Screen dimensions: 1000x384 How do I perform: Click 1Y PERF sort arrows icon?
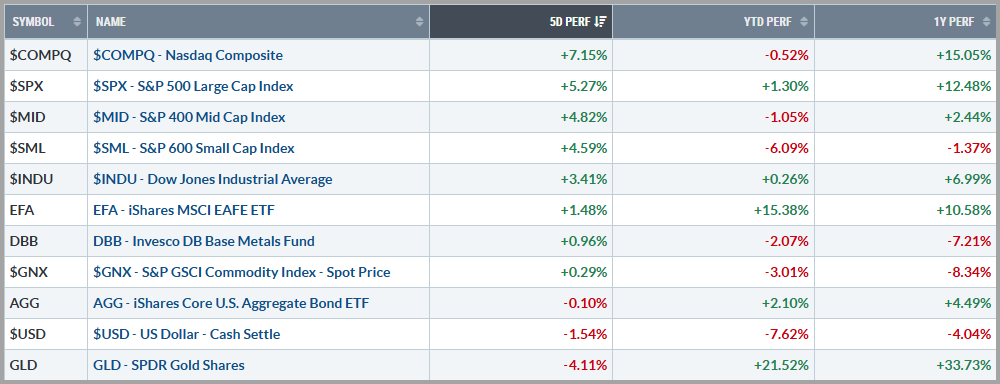pos(986,22)
